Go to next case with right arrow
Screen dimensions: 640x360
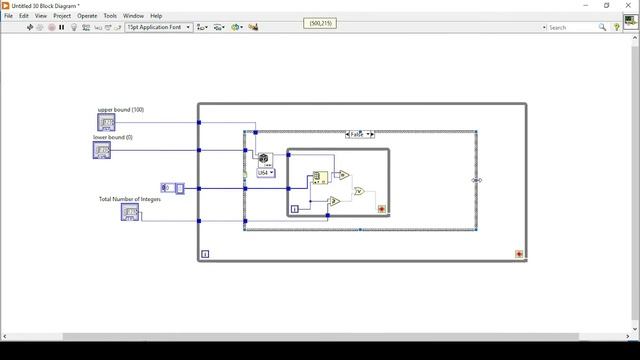(372, 134)
